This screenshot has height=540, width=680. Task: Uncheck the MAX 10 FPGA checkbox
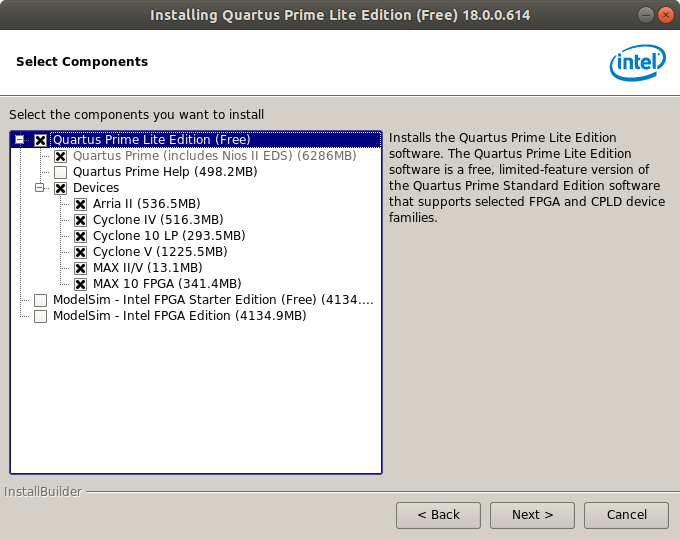tap(80, 284)
